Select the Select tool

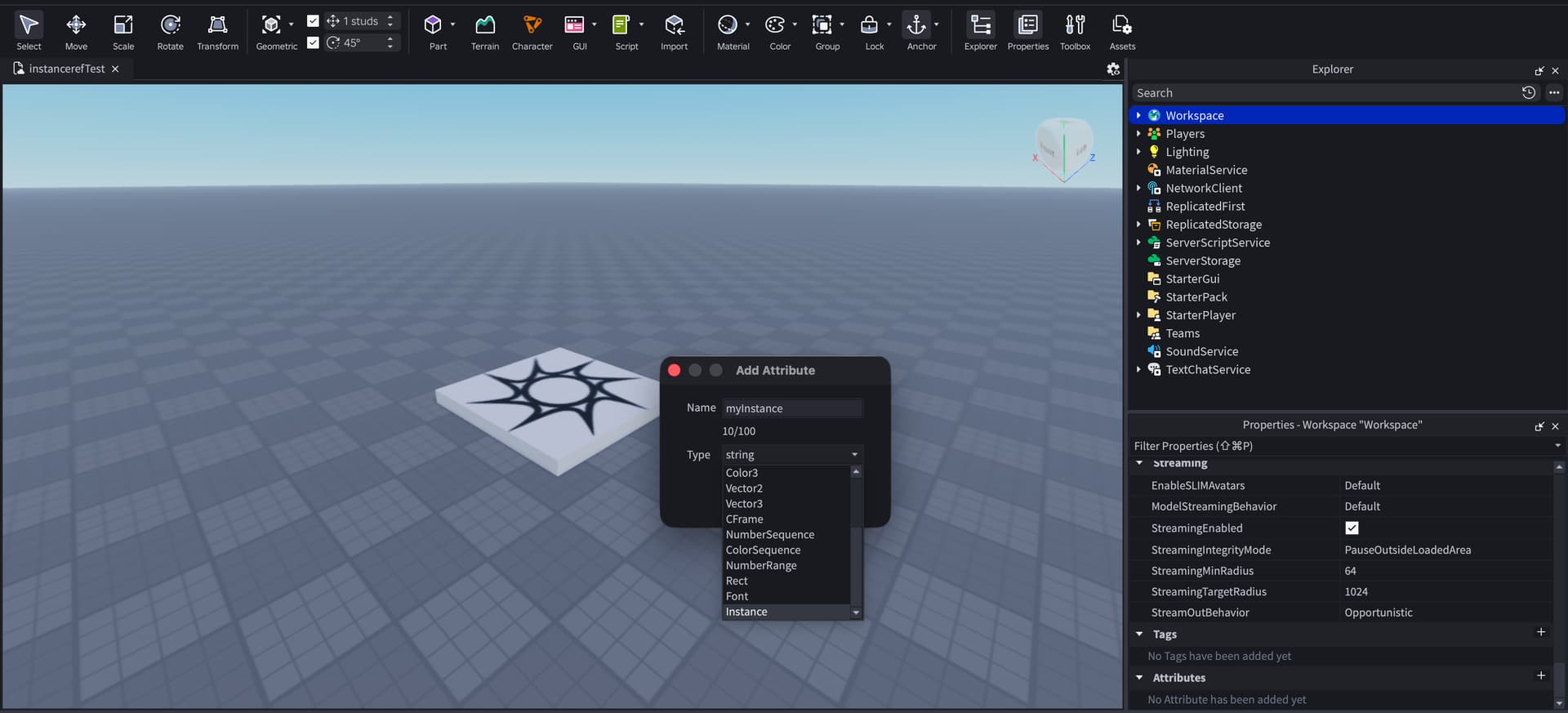coord(29,32)
